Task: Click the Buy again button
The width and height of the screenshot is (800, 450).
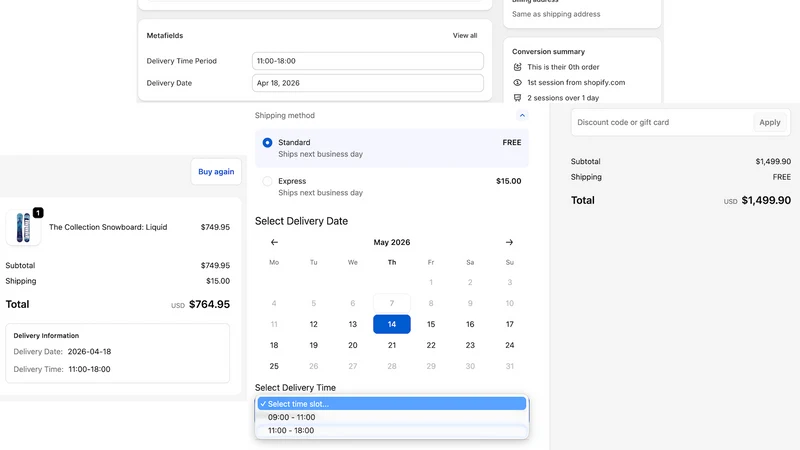Action: 216,171
